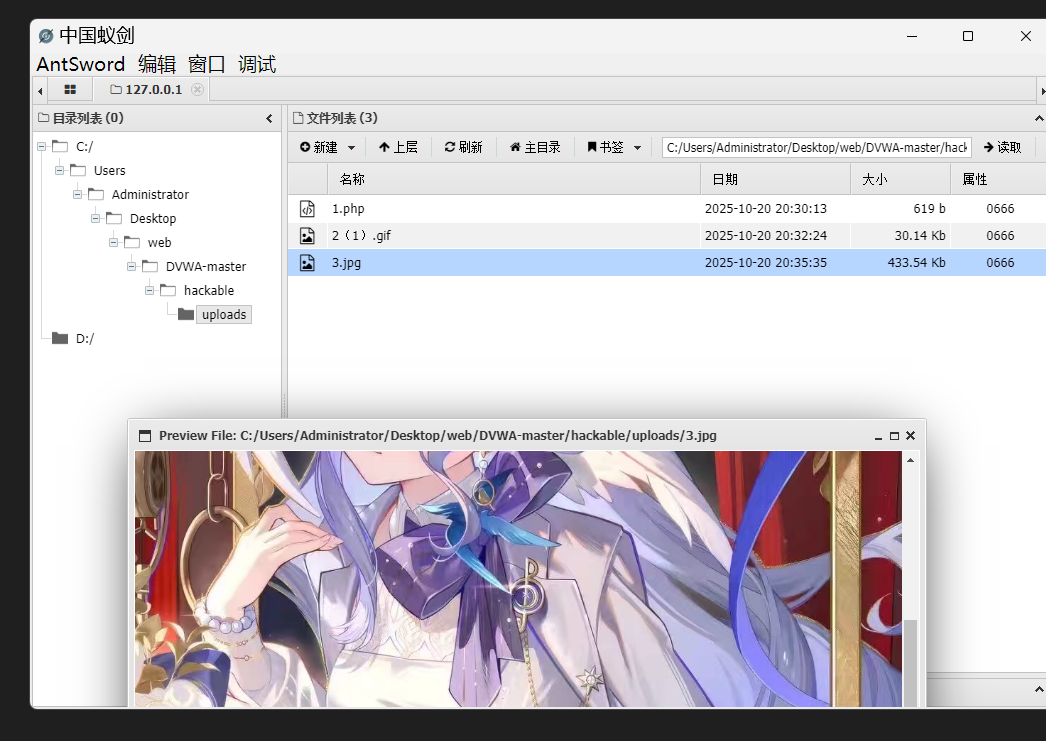Image resolution: width=1046 pixels, height=741 pixels.
Task: Open the 调试 menu
Action: [257, 65]
